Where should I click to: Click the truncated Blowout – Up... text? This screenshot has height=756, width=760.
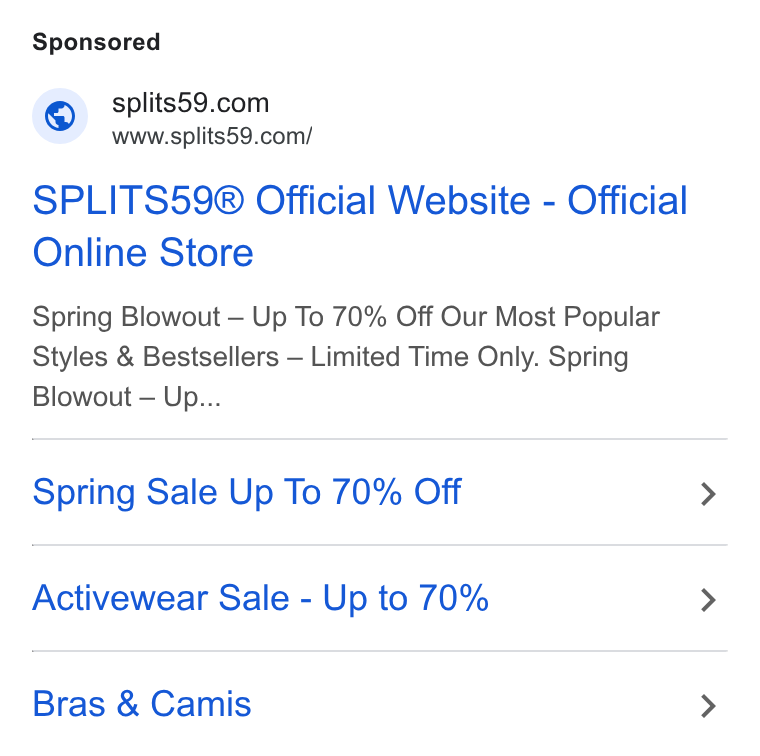(127, 397)
